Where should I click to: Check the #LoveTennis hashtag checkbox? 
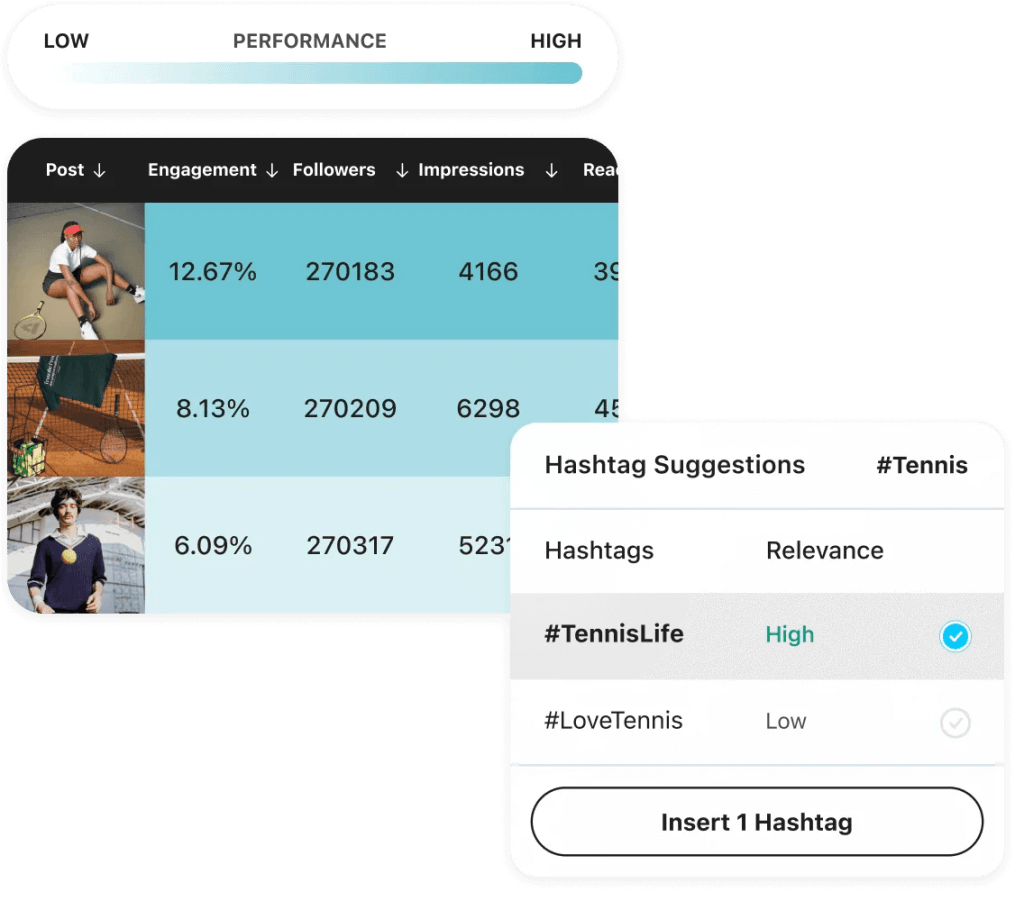pos(955,722)
